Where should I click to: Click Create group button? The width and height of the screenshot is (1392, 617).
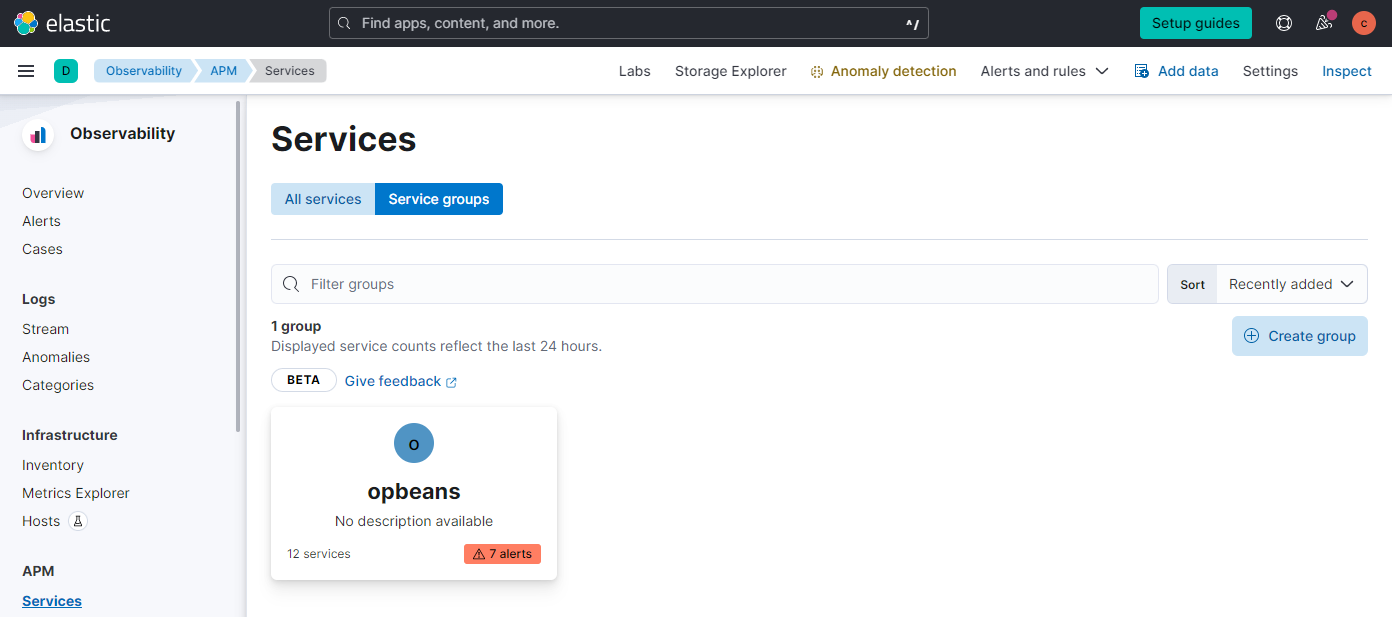pyautogui.click(x=1300, y=336)
